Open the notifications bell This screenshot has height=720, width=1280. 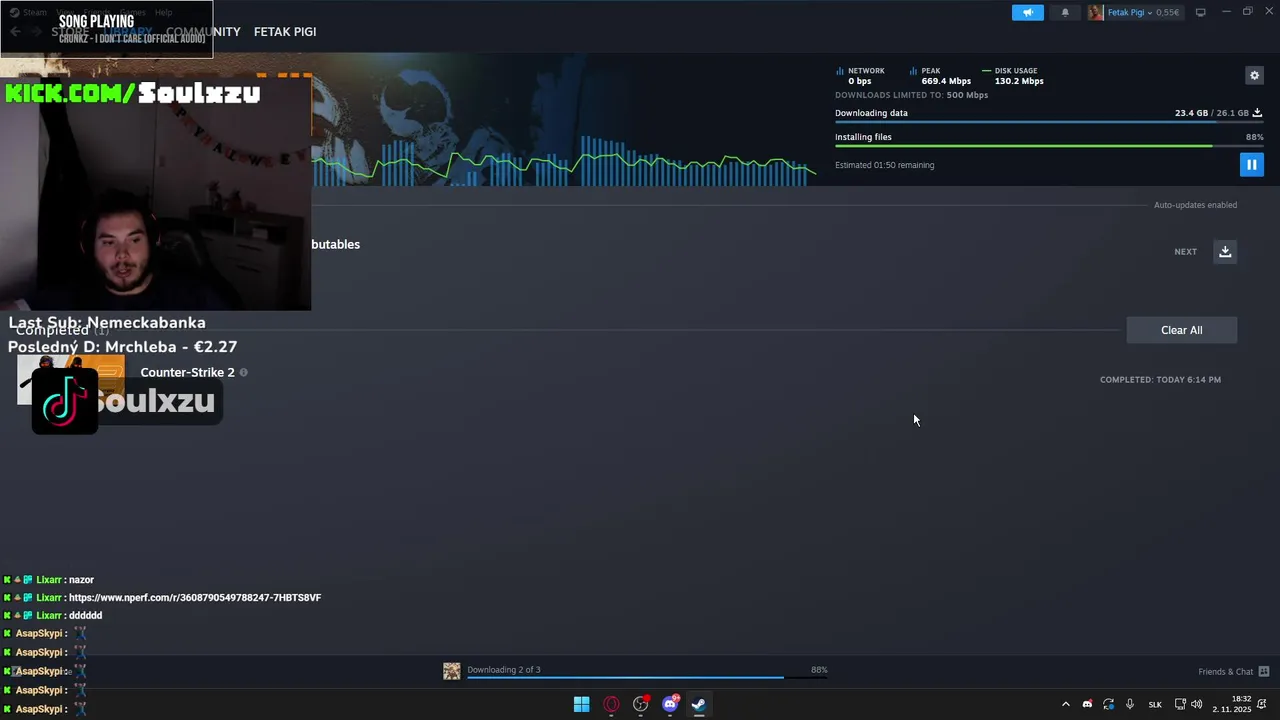[x=1065, y=12]
